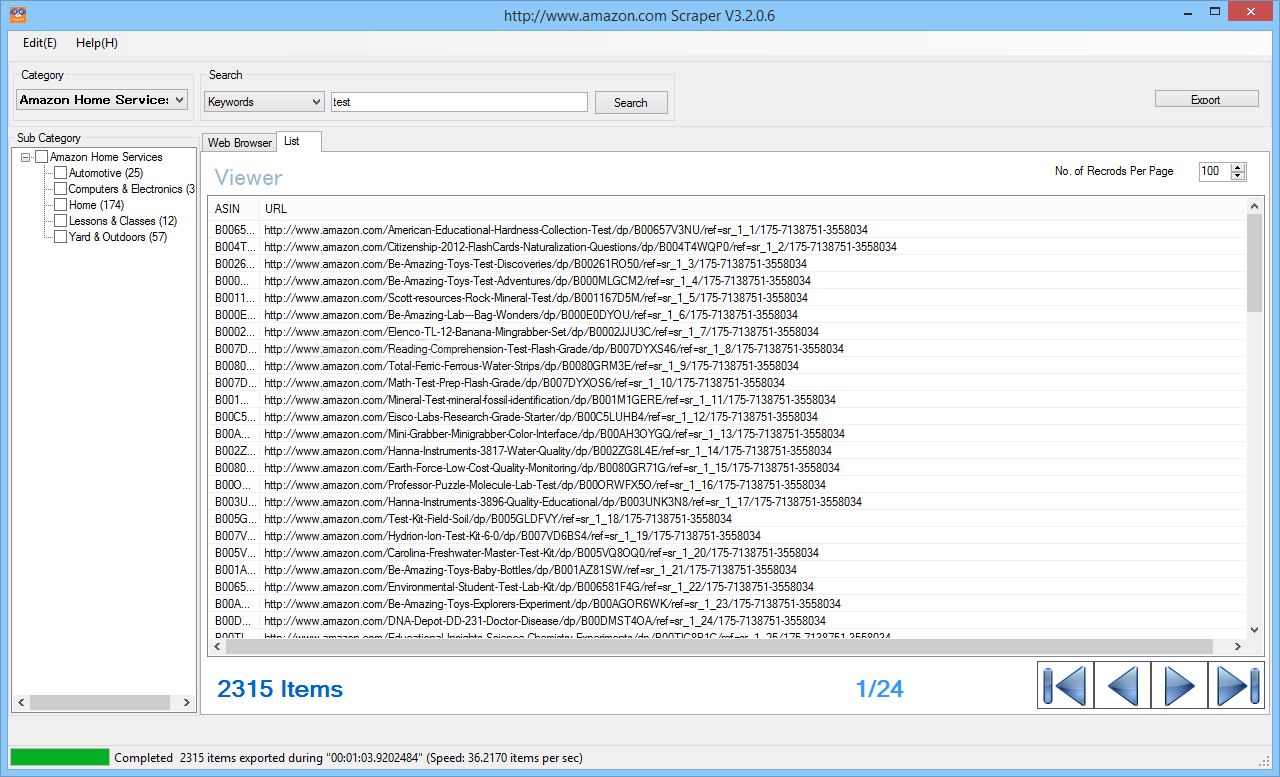Viewport: 1280px width, 777px height.
Task: Select the Test-Kit-Field-Soil URL row
Action: pyautogui.click(x=729, y=519)
